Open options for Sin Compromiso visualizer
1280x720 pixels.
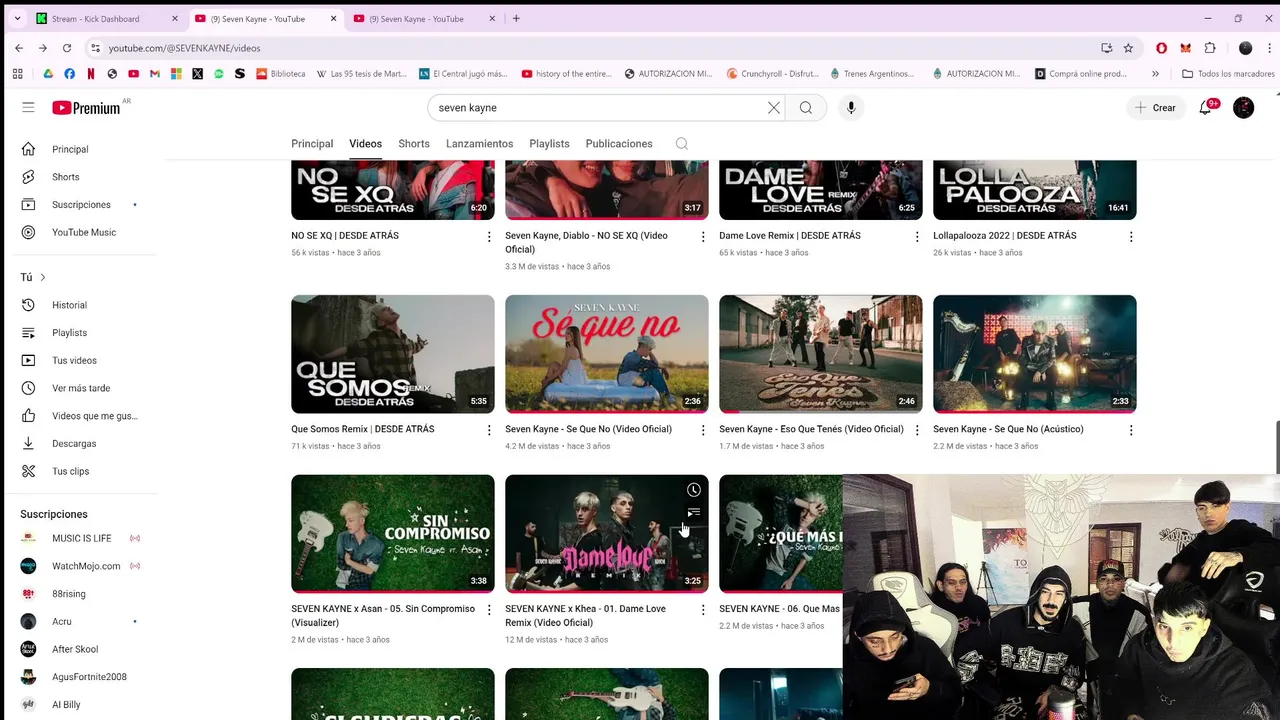point(489,610)
